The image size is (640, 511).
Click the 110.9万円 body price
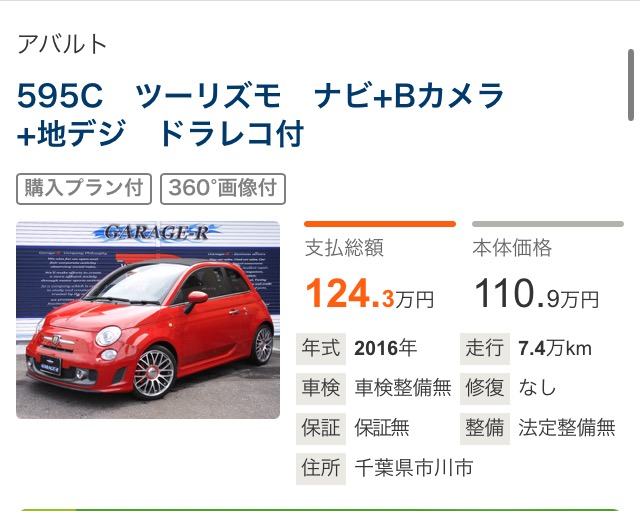coord(536,293)
